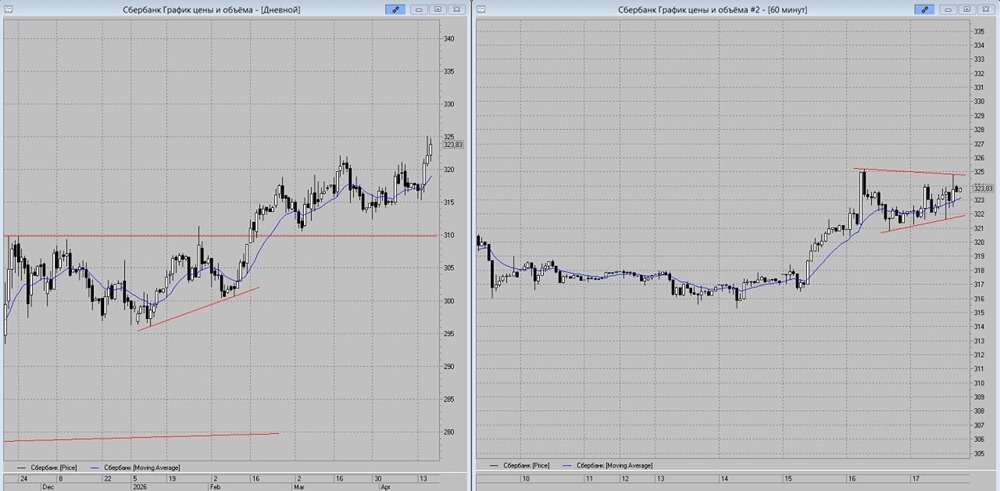The width and height of the screenshot is (1000, 491).
Task: Click the '2026' year label on the daily time axis
Action: 139,485
